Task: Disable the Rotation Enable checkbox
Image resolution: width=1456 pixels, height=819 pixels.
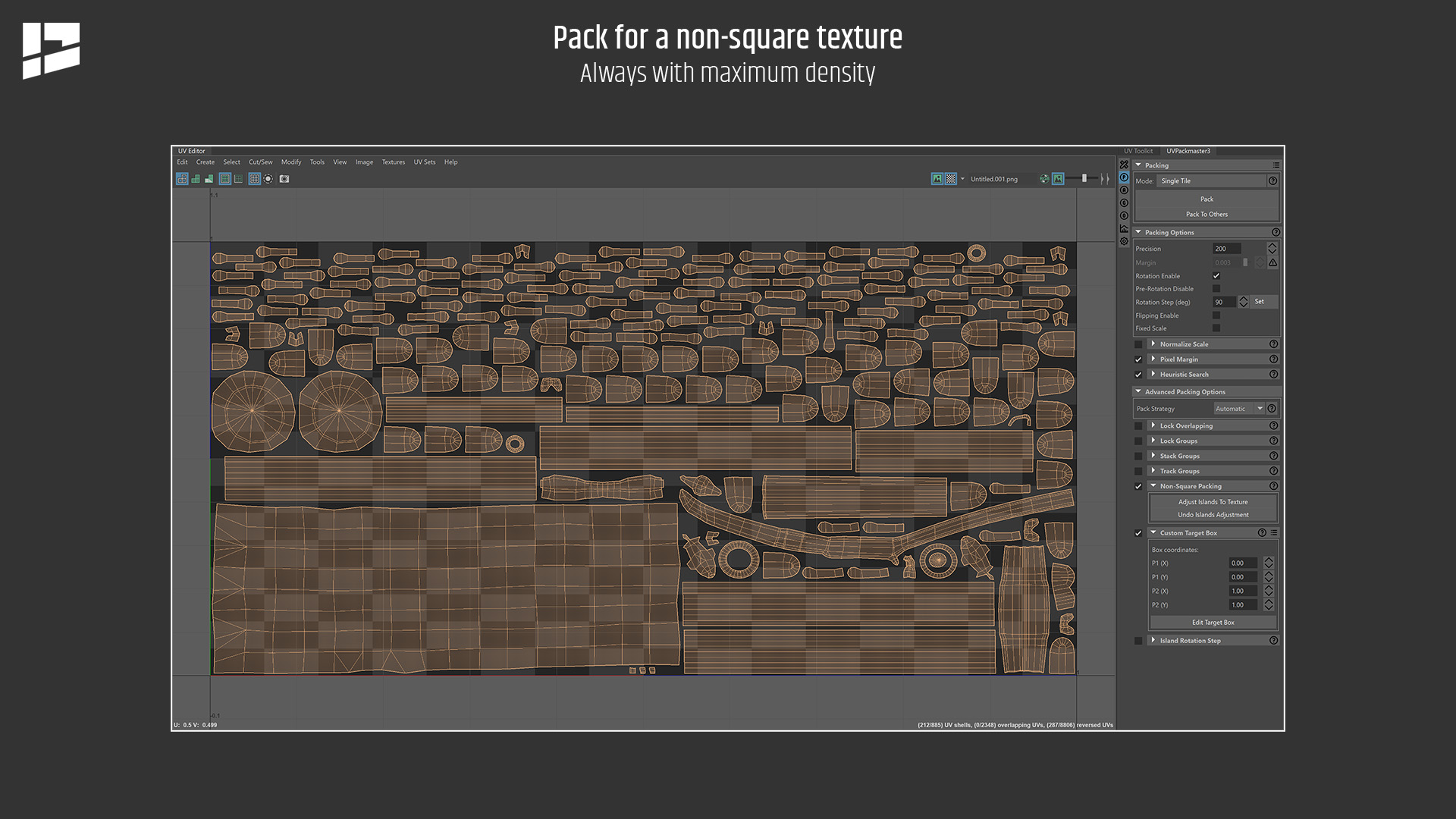Action: pos(1216,276)
